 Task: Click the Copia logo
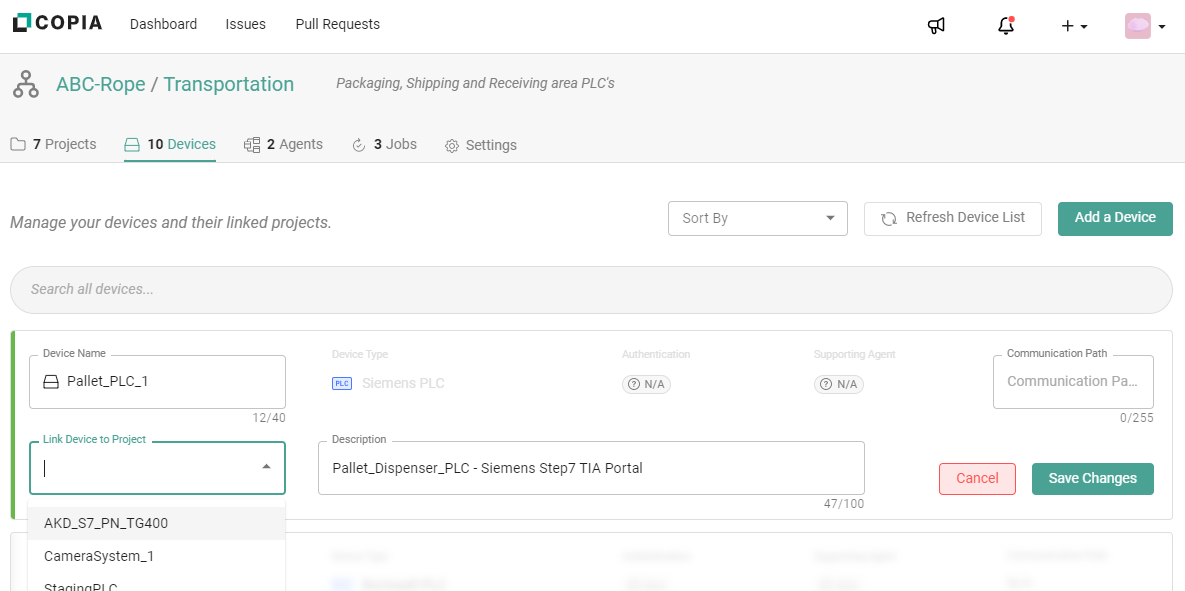pyautogui.click(x=57, y=23)
